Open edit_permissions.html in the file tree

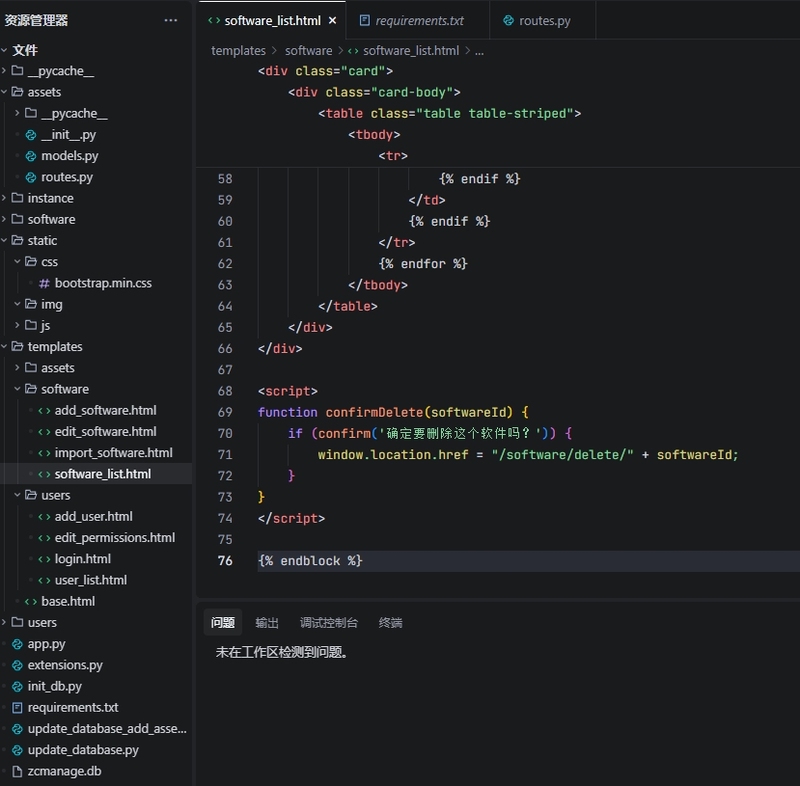114,538
